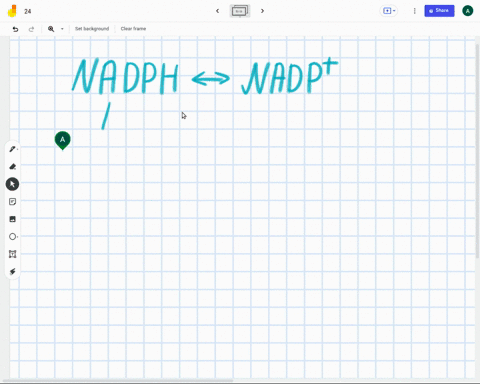Insert an image
Image resolution: width=480 pixels, height=384 pixels.
click(12, 219)
